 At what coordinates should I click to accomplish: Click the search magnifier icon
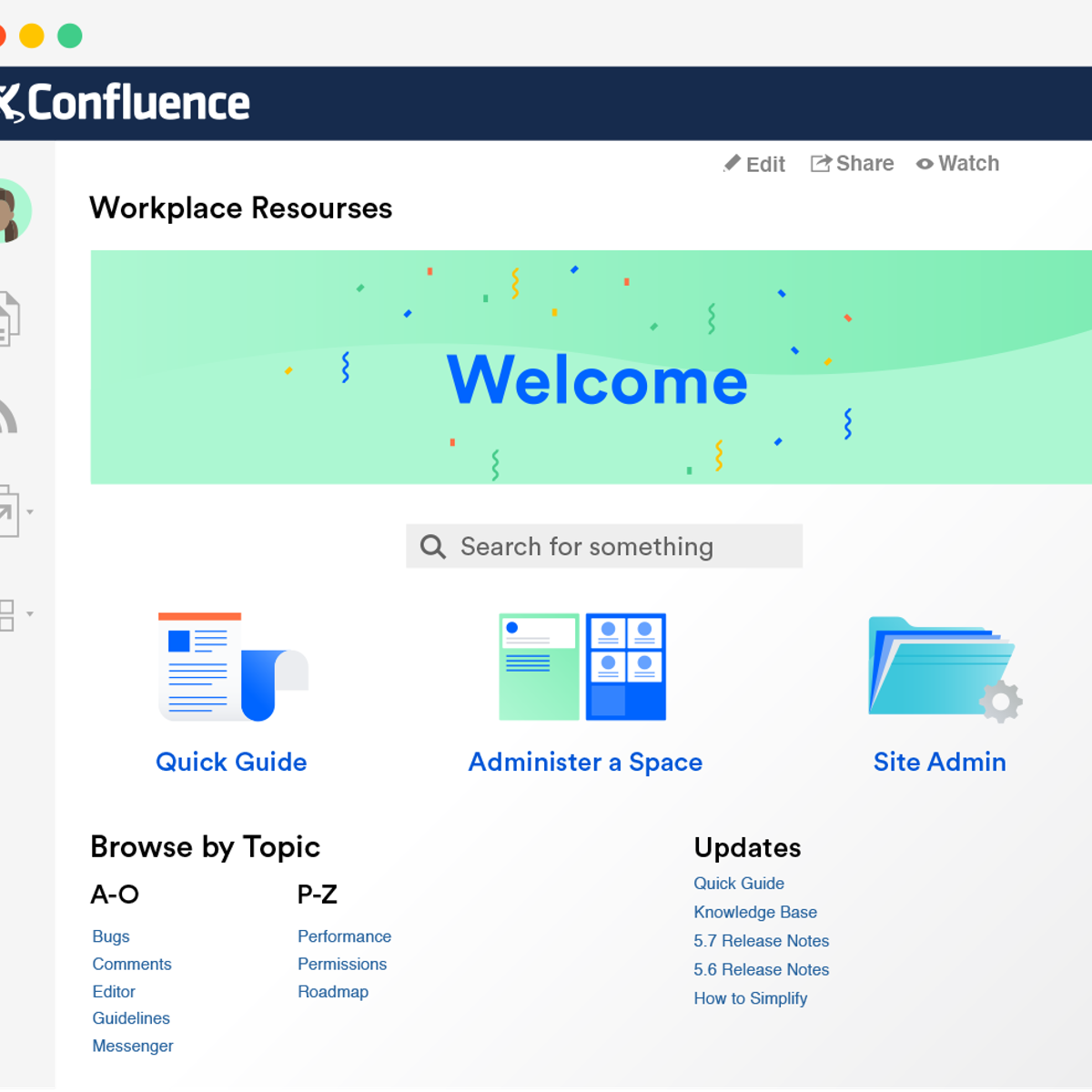click(431, 546)
